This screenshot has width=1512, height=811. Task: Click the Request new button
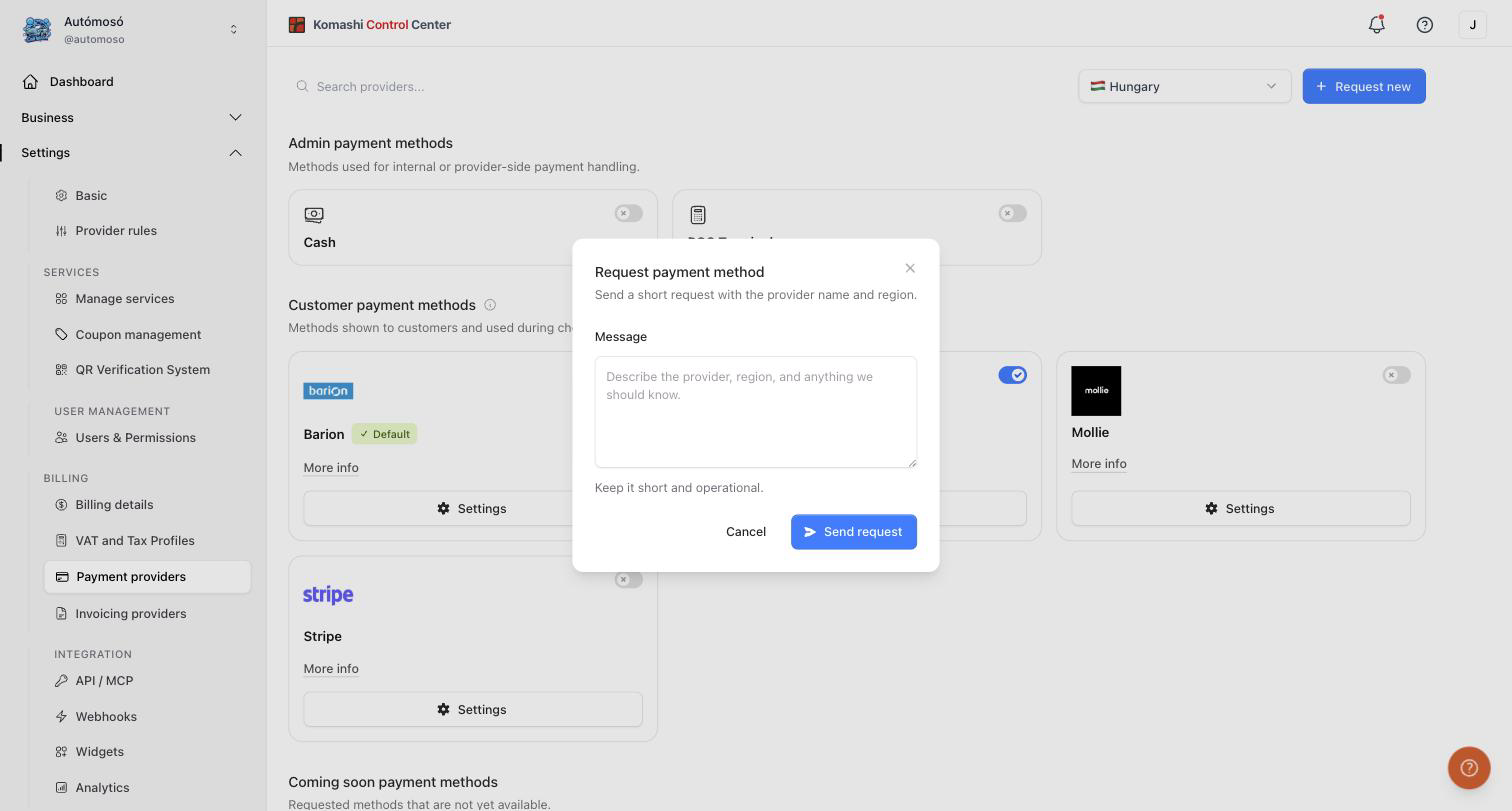coord(1364,86)
